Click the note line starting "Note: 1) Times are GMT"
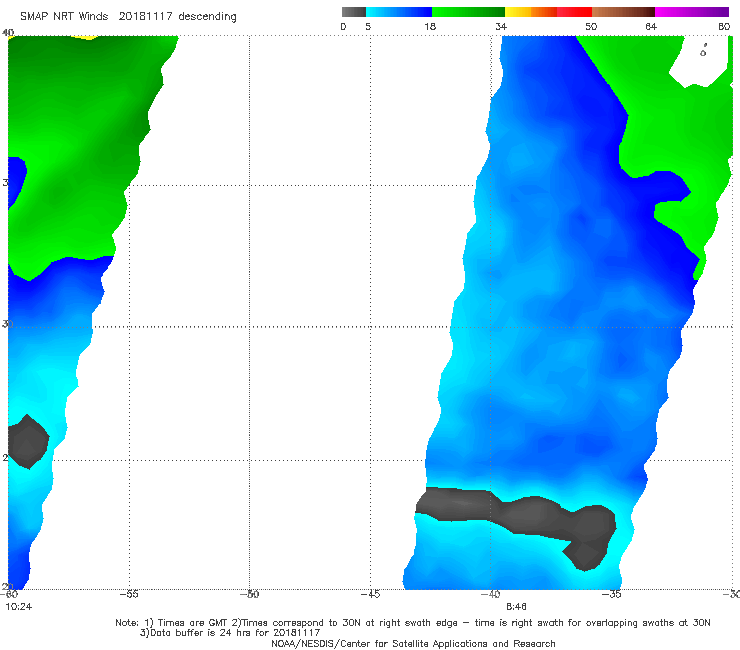 [412, 623]
